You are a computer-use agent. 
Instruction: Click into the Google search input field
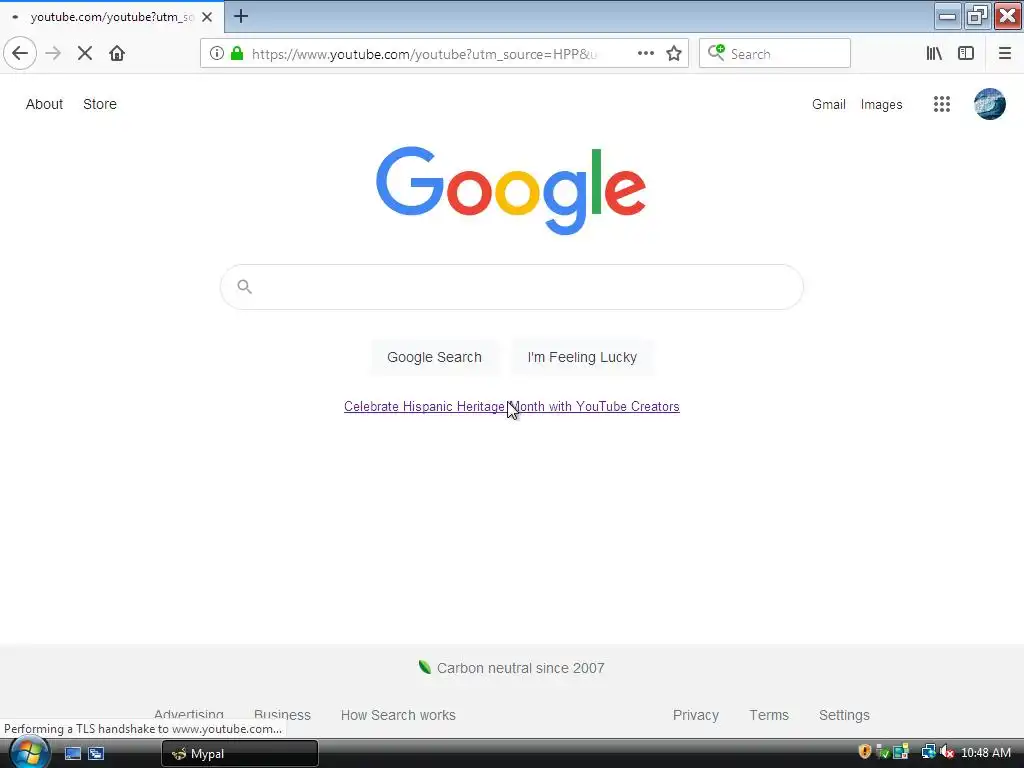coord(512,287)
